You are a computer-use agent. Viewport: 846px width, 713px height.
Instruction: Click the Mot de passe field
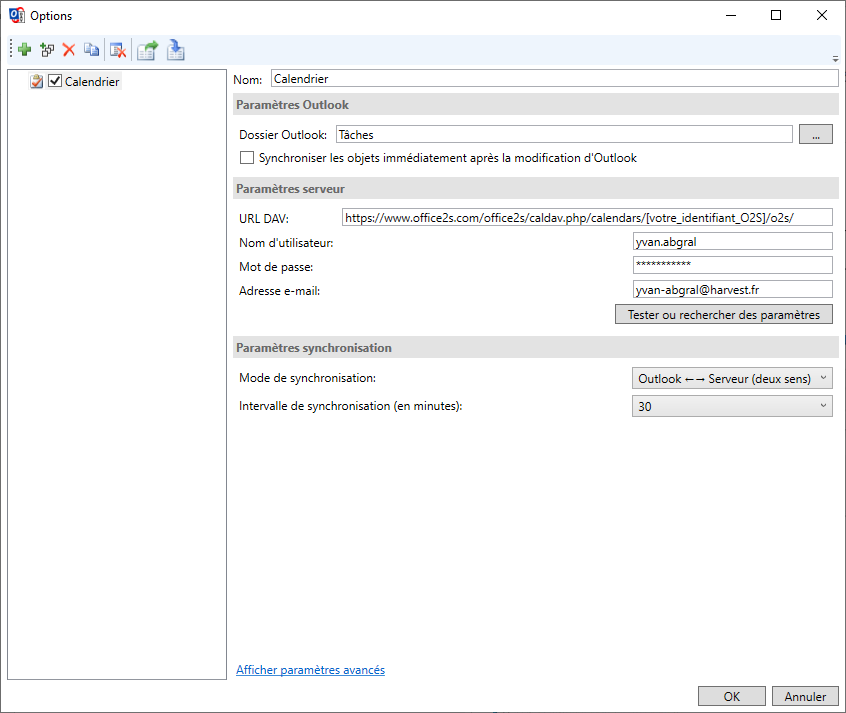732,265
